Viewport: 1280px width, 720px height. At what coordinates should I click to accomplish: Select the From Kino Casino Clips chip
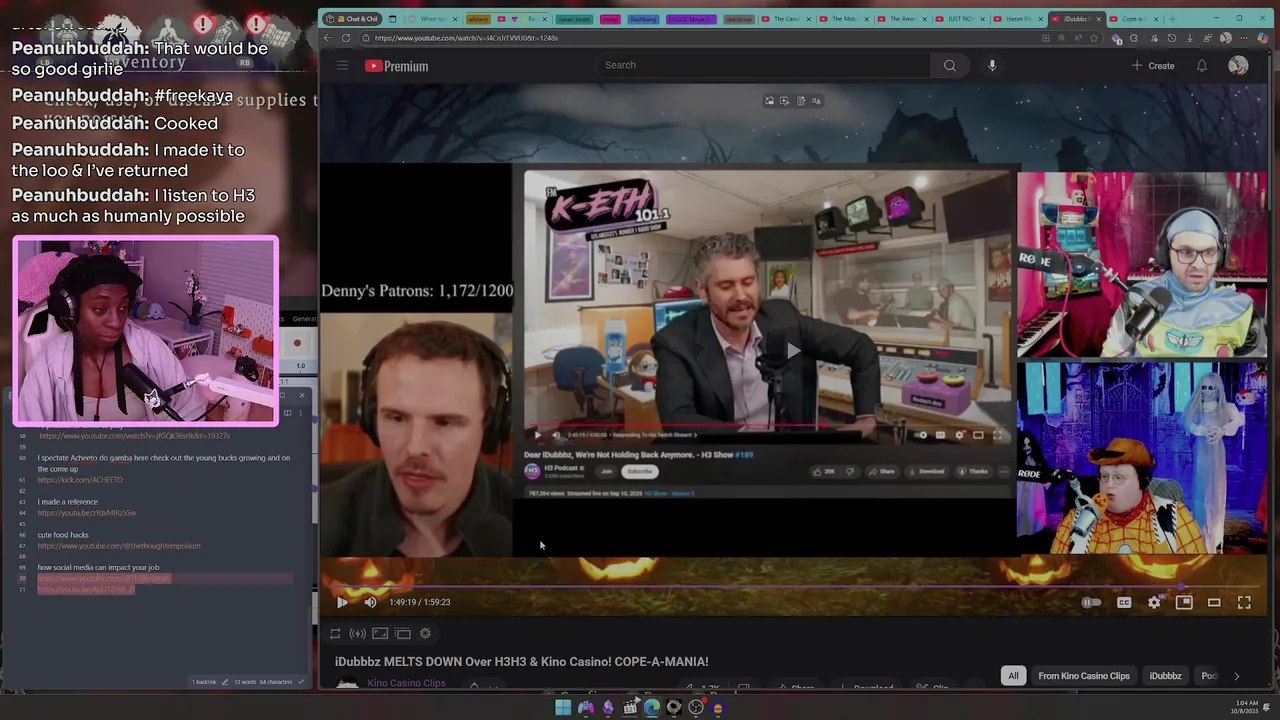1084,676
